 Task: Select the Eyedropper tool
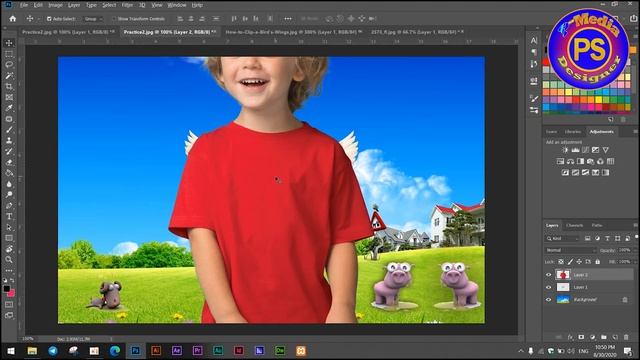click(x=9, y=108)
